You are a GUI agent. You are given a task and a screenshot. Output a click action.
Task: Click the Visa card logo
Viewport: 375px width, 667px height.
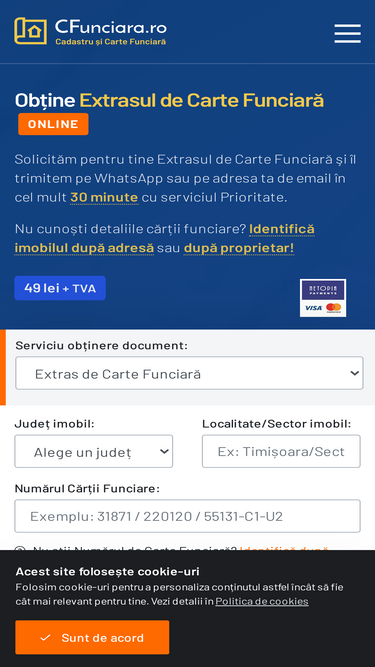(313, 308)
